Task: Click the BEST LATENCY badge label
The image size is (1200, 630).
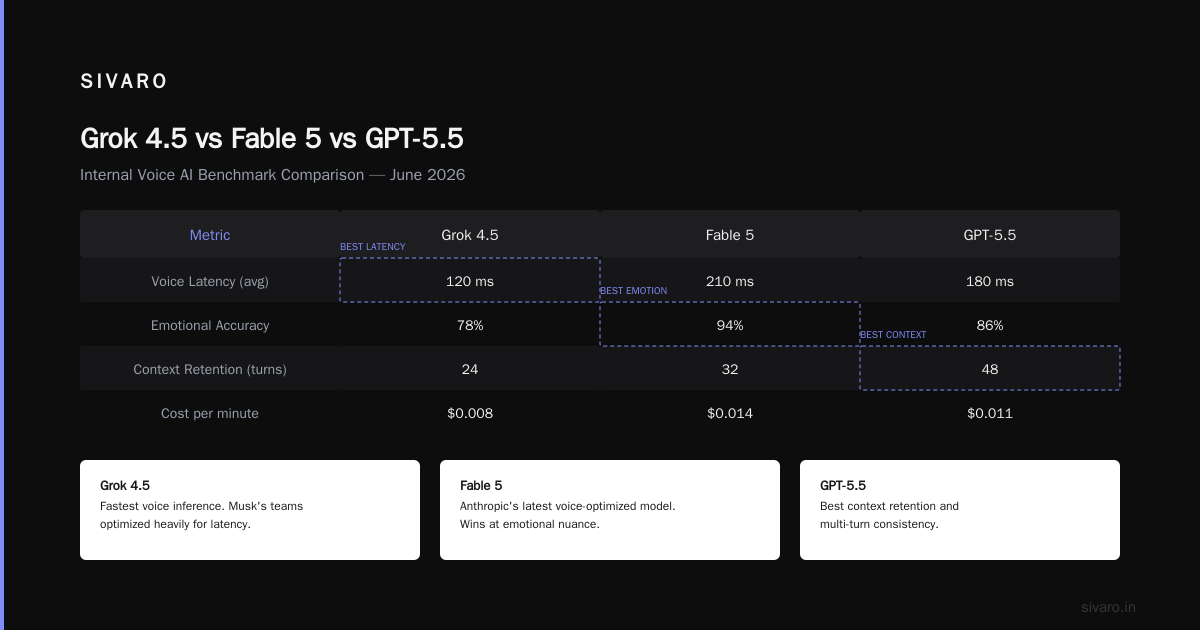Action: tap(373, 247)
